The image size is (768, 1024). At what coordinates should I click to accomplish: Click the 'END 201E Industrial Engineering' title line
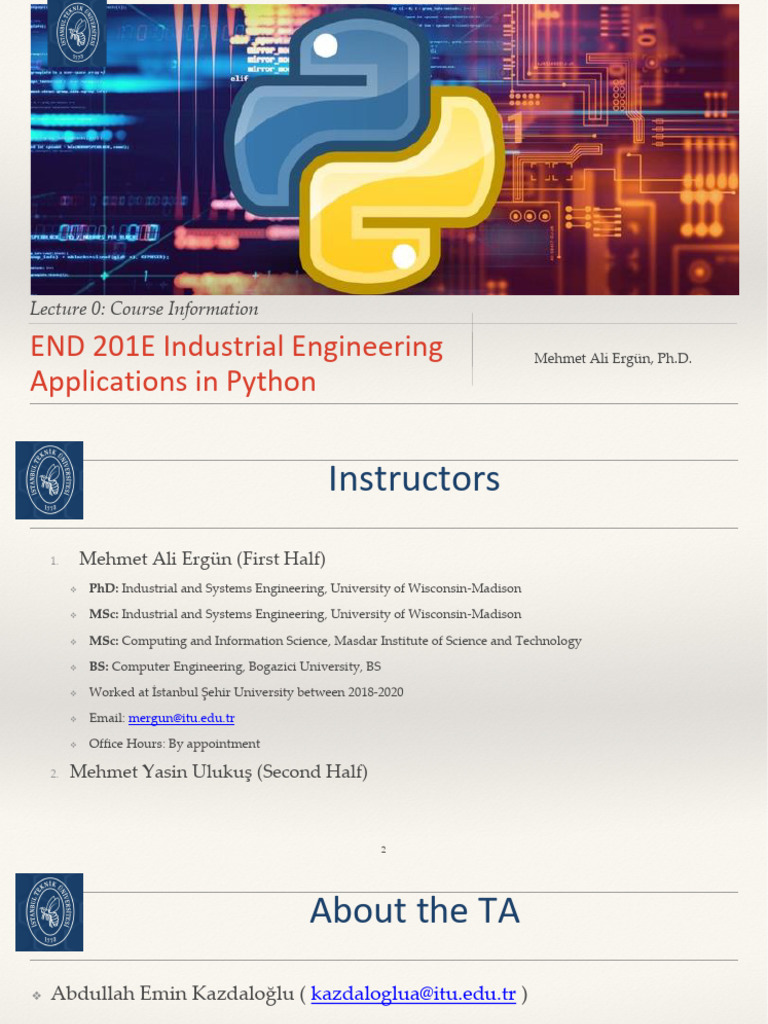pyautogui.click(x=236, y=346)
